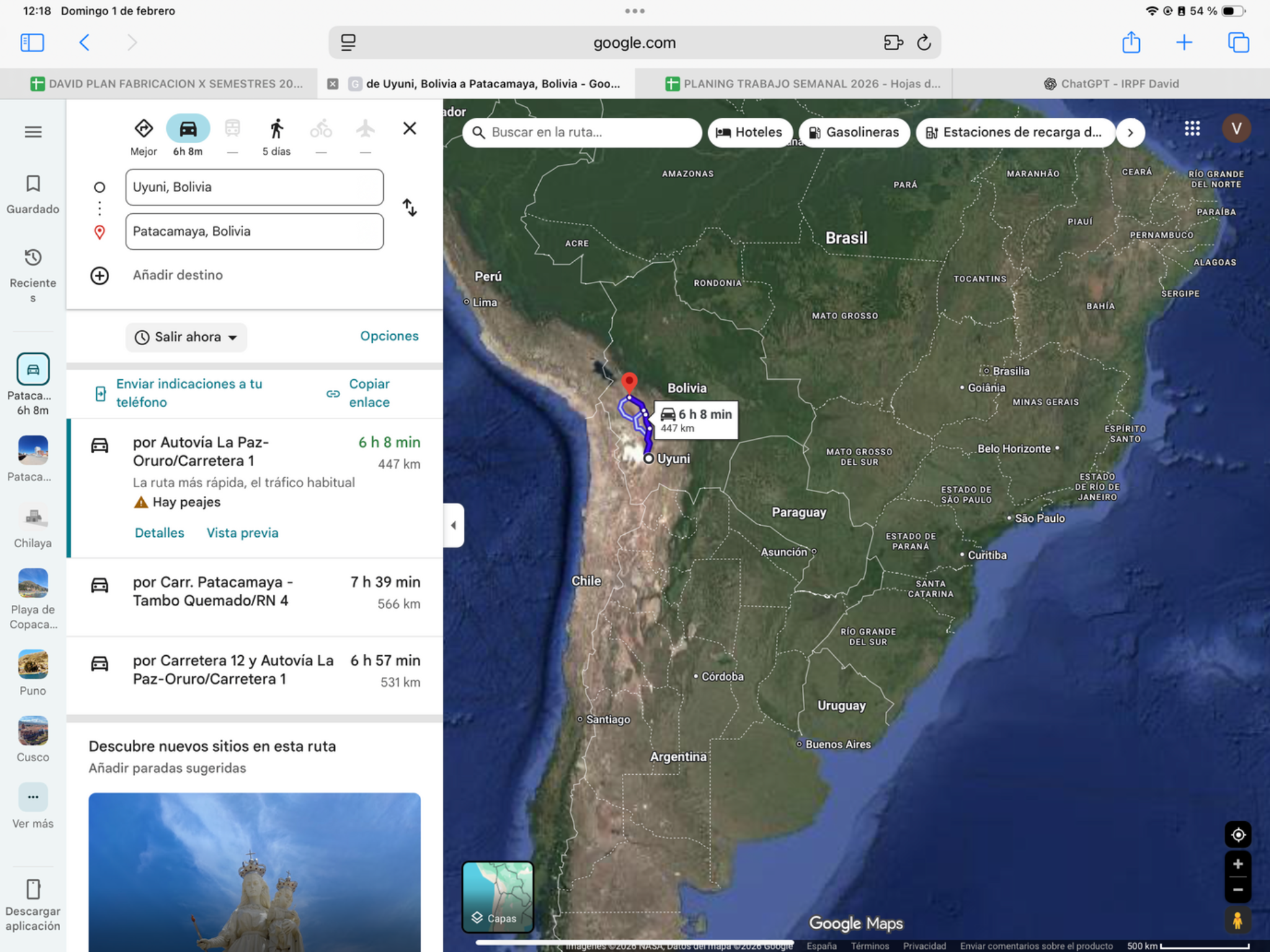The image size is (1270, 952).
Task: Reload the Safari page
Action: coord(924,42)
